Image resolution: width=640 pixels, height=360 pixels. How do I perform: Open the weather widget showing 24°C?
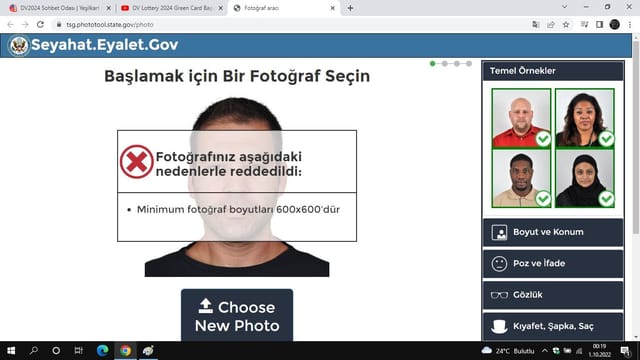tap(508, 351)
